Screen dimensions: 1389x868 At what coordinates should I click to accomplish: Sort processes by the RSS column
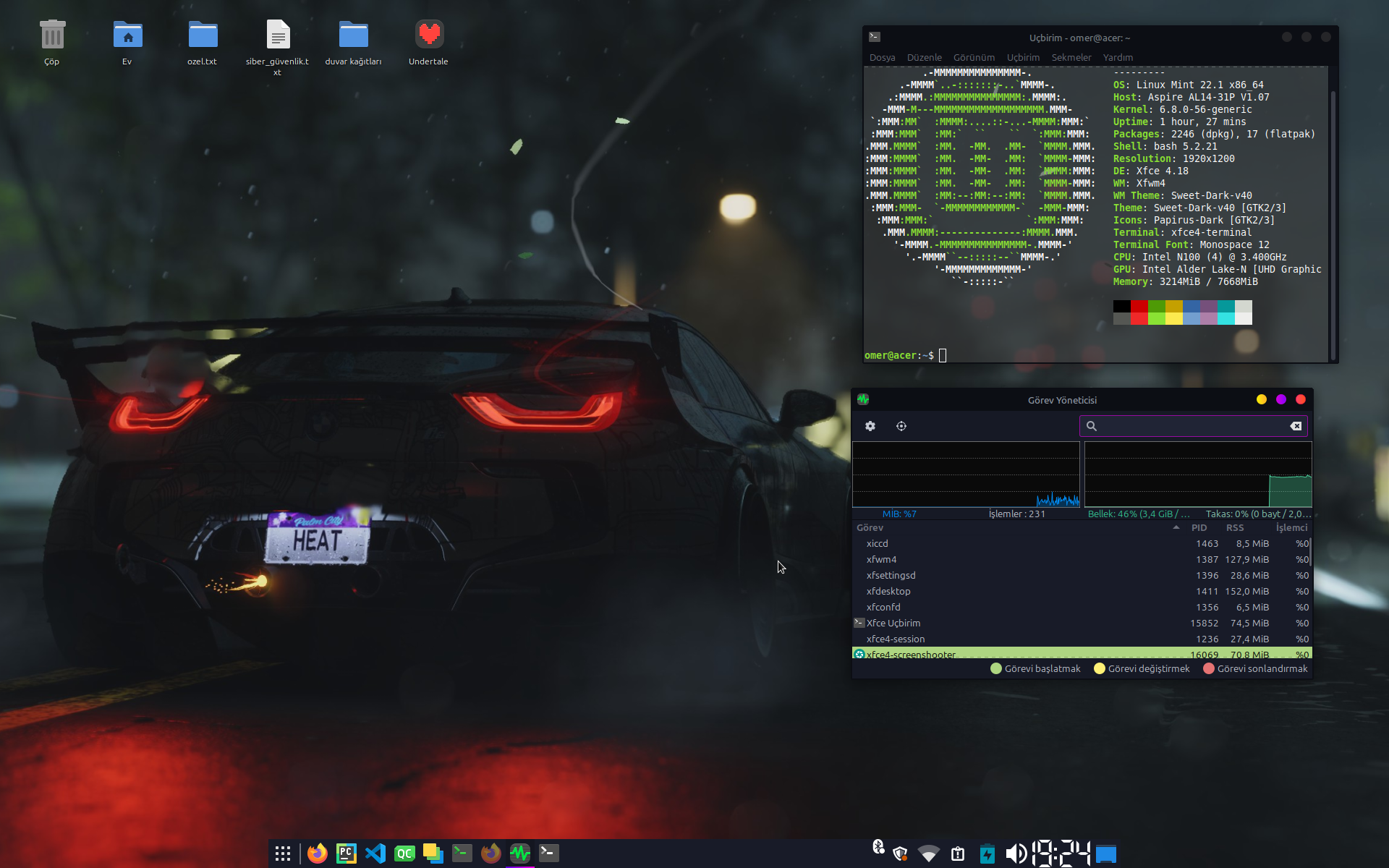[1235, 528]
